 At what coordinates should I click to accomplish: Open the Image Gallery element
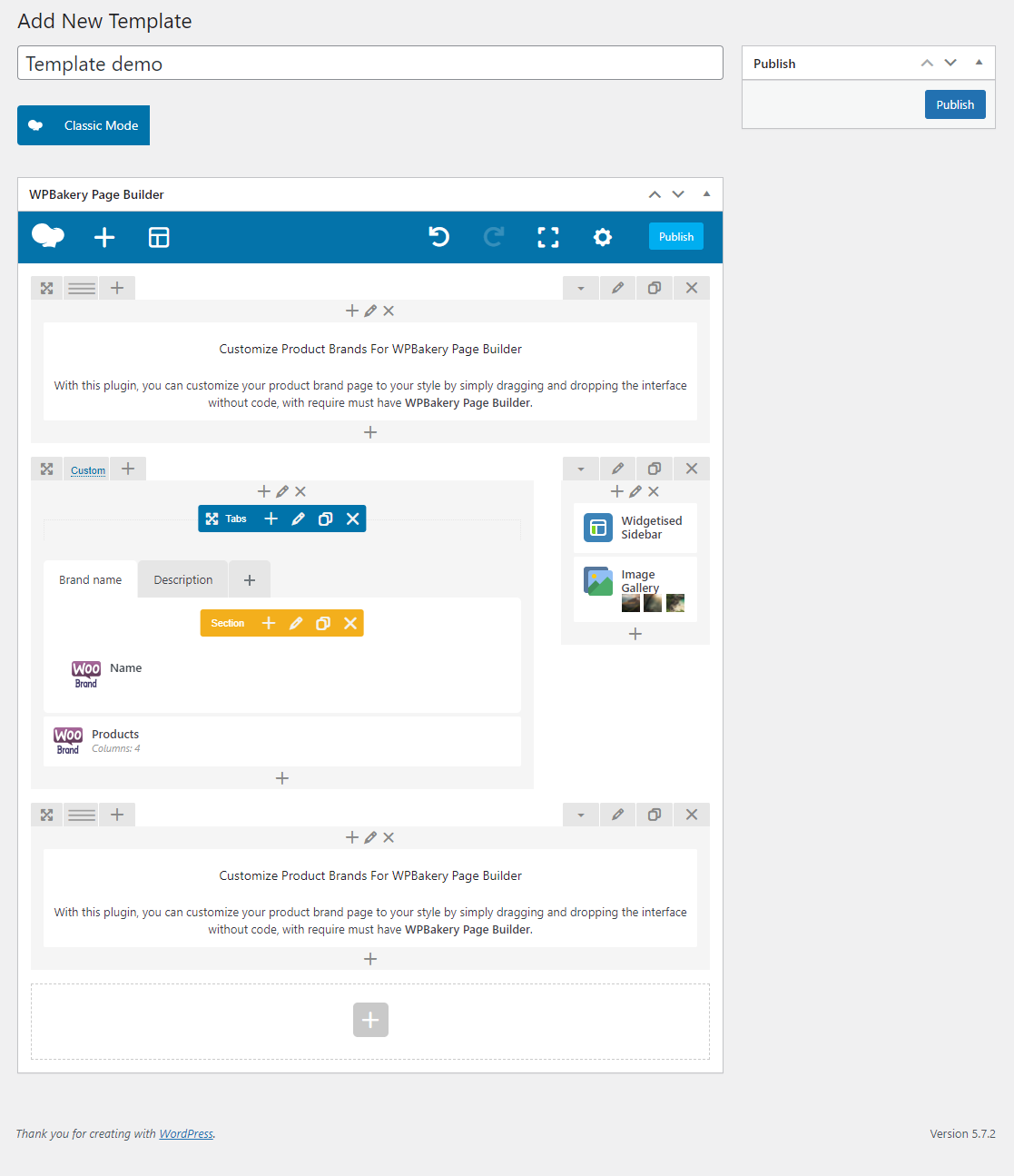(x=635, y=588)
